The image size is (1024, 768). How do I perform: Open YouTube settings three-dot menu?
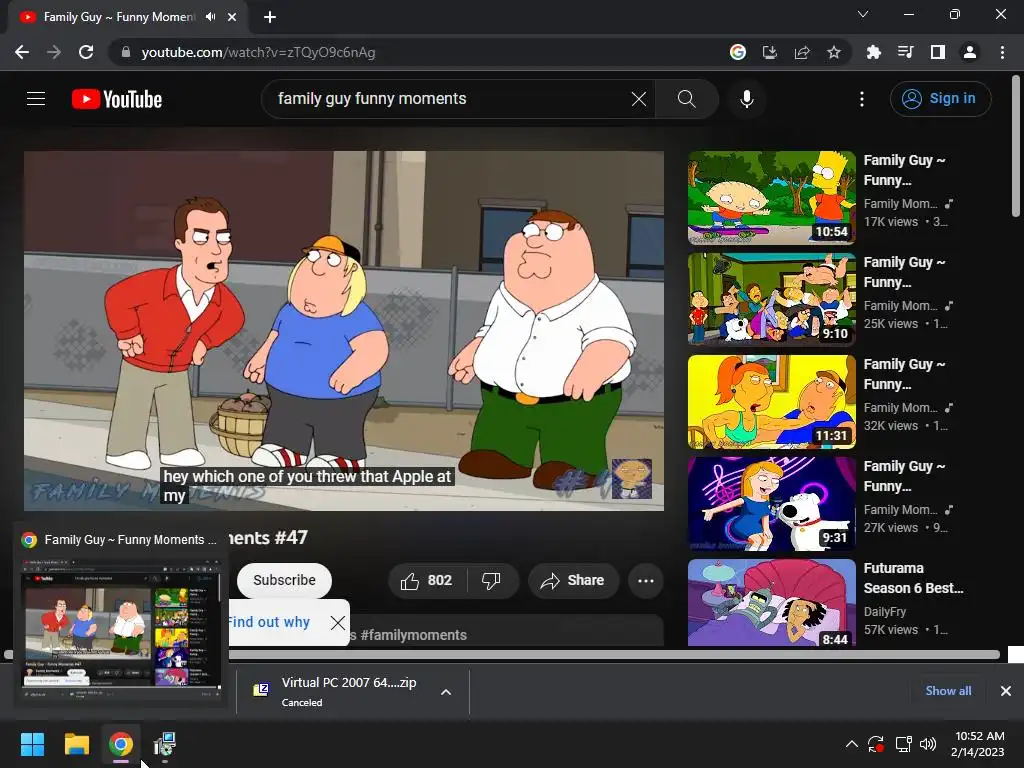[x=862, y=99]
